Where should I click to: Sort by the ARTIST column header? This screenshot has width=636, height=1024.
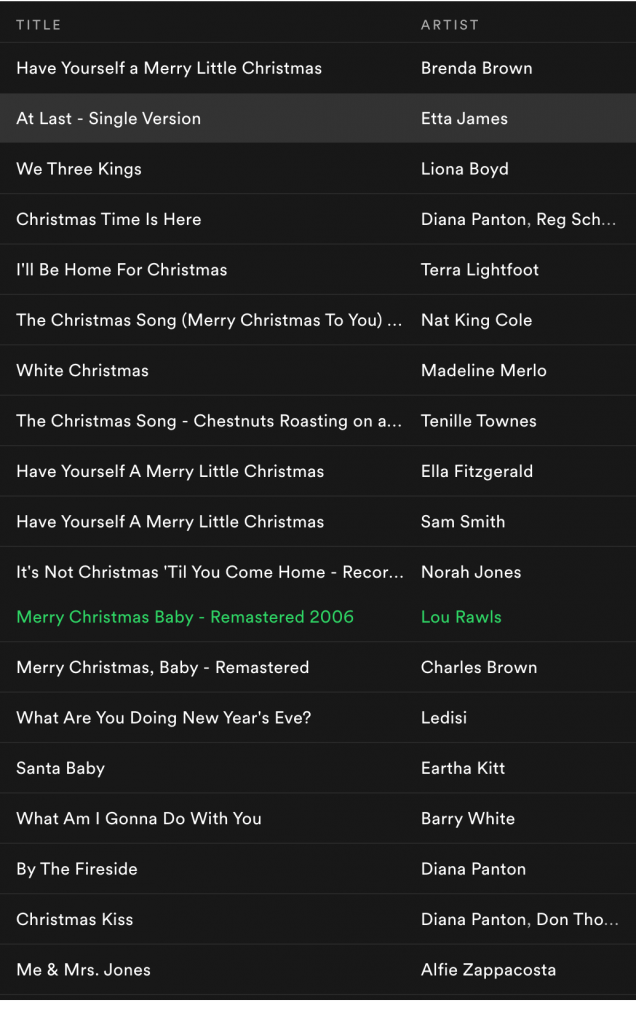(450, 25)
